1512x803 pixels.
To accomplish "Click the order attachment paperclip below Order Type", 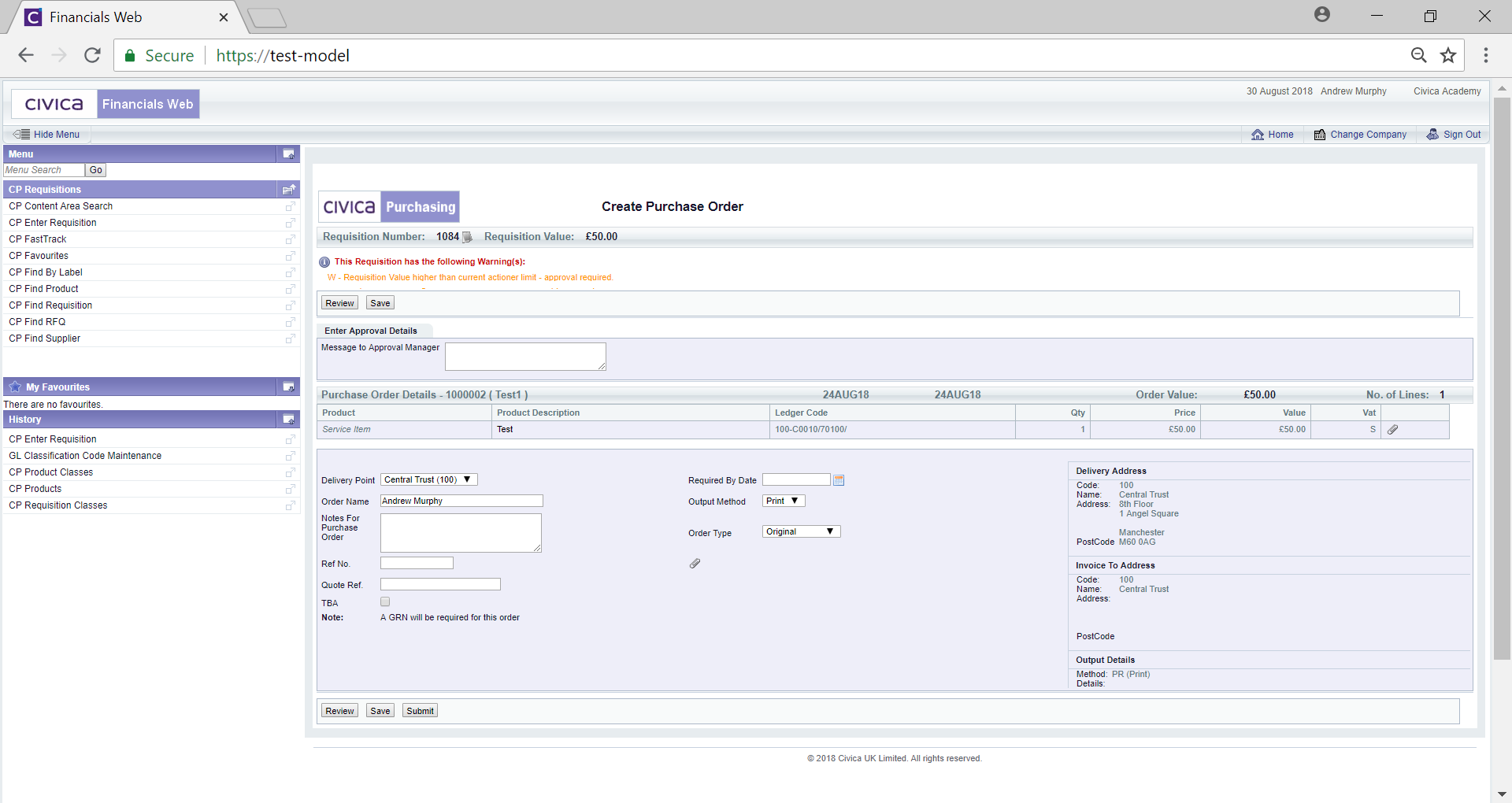I will click(x=695, y=564).
